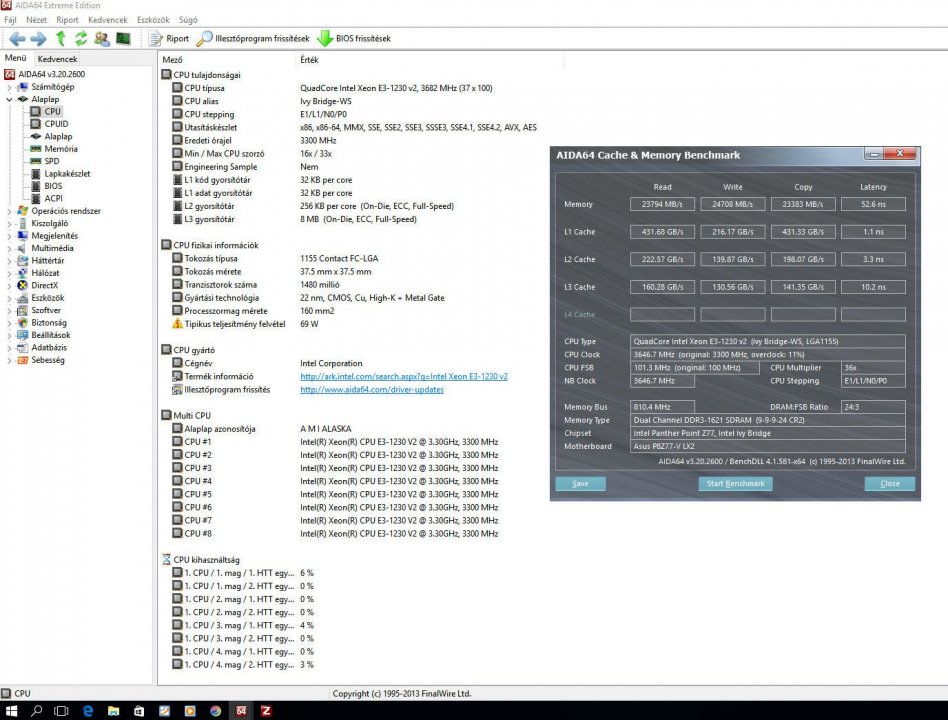Image resolution: width=948 pixels, height=720 pixels.
Task: Click the L1 Cache latency 1.1 ns field
Action: tap(873, 232)
